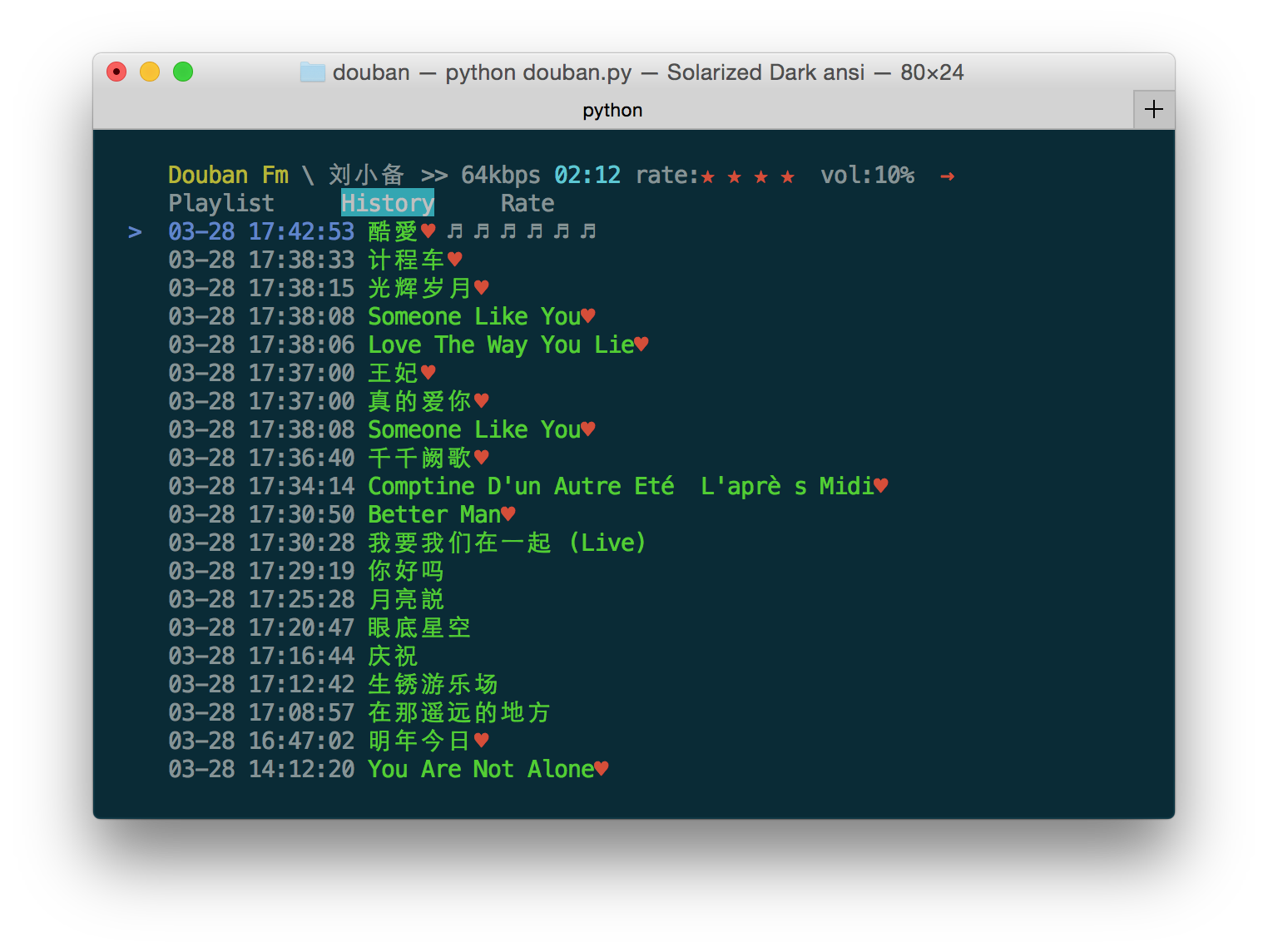
Task: Select the 千千阙歌 history entry
Action: pyautogui.click(x=329, y=458)
